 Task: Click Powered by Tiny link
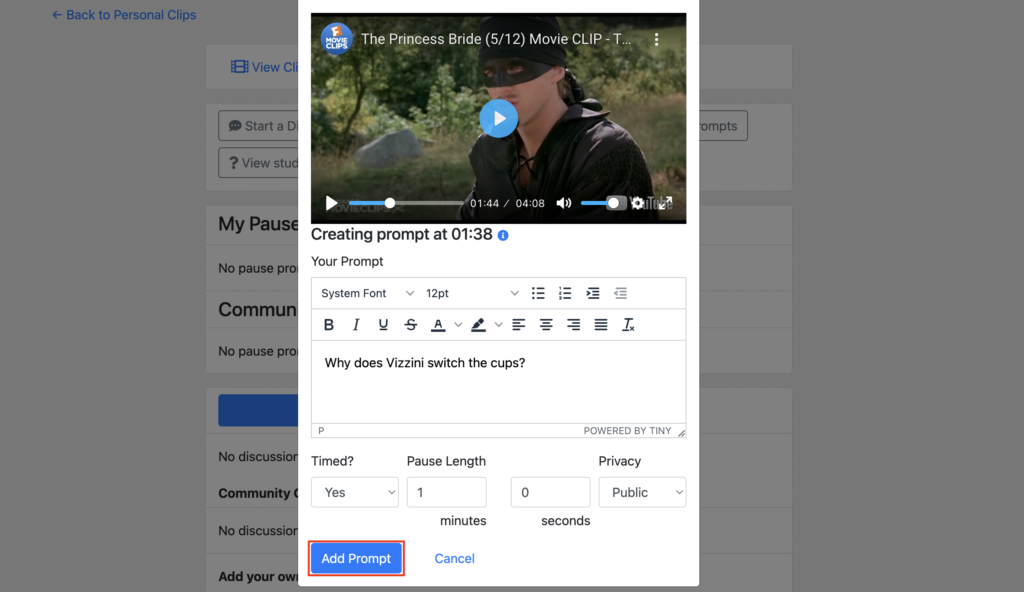click(627, 431)
